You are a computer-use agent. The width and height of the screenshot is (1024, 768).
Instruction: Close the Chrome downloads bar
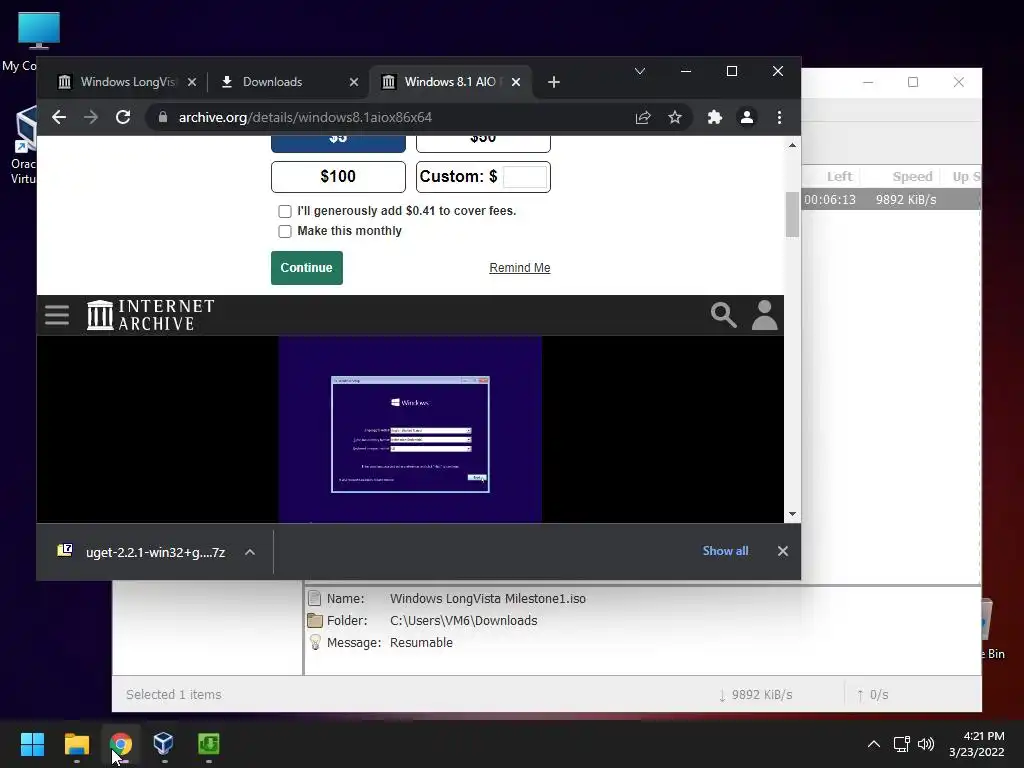tap(783, 551)
